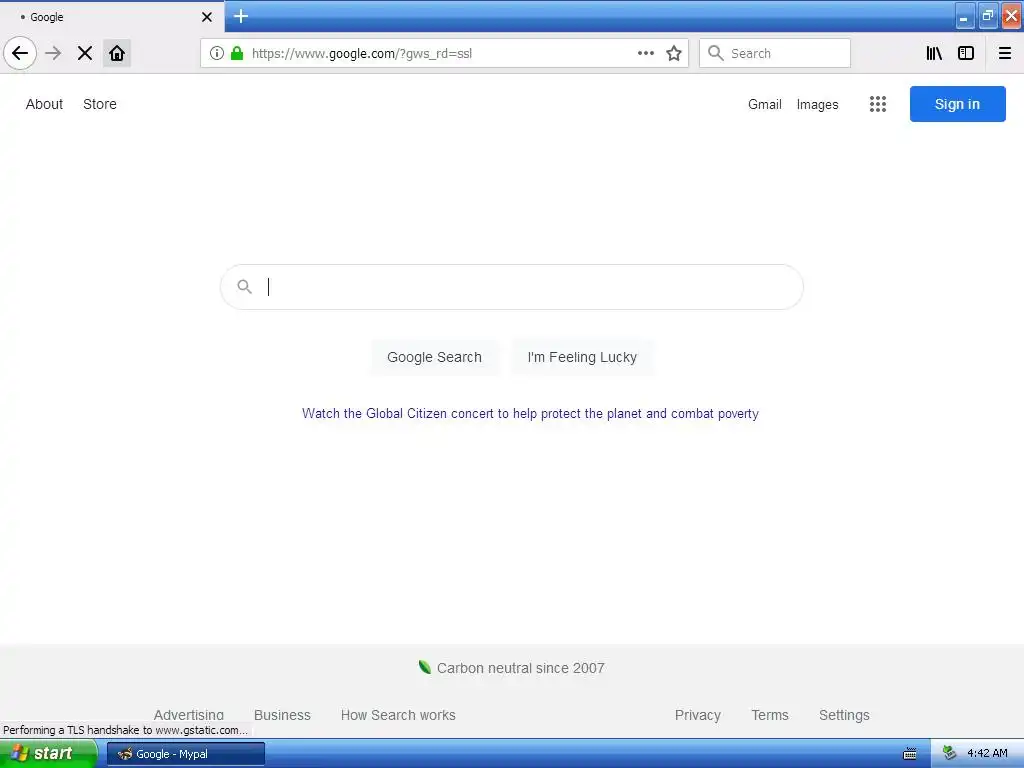Click the magnifier icon inside Google search field
This screenshot has height=768, width=1024.
point(244,286)
